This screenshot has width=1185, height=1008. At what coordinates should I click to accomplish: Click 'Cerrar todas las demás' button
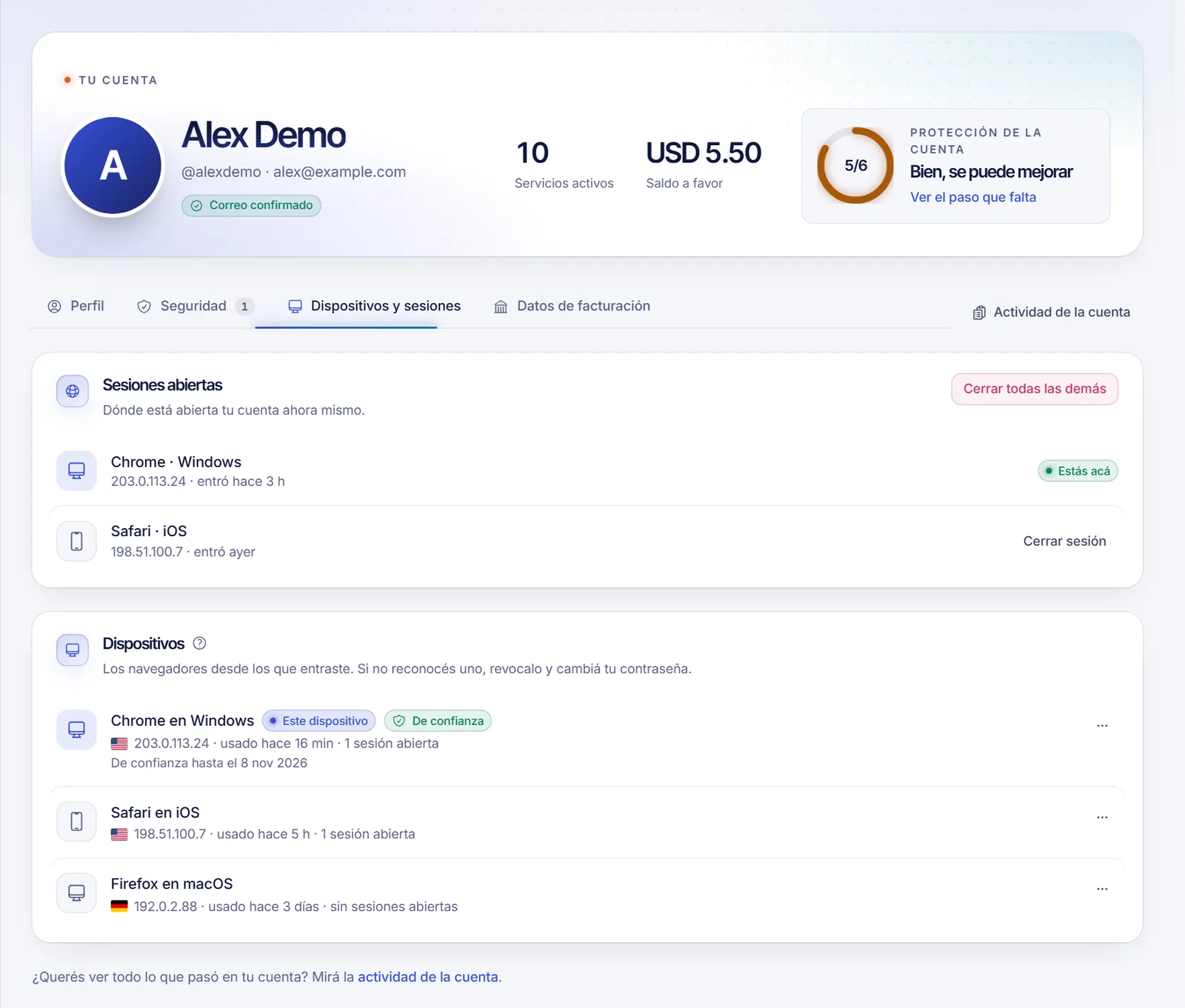(1035, 389)
